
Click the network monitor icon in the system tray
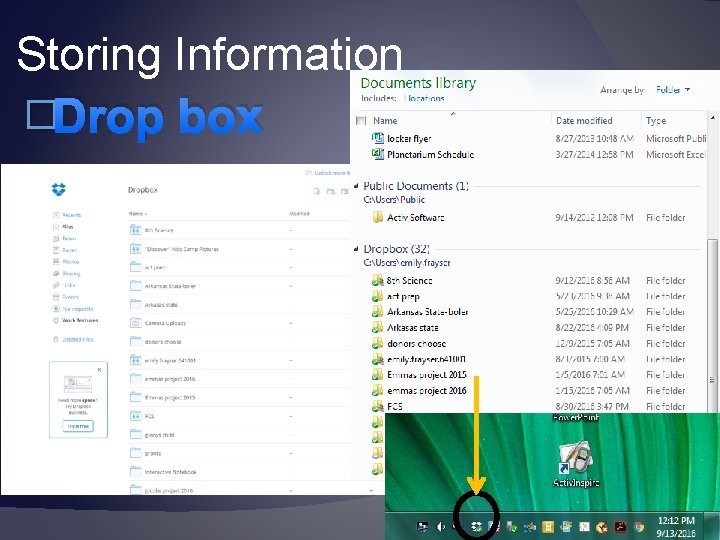point(422,527)
